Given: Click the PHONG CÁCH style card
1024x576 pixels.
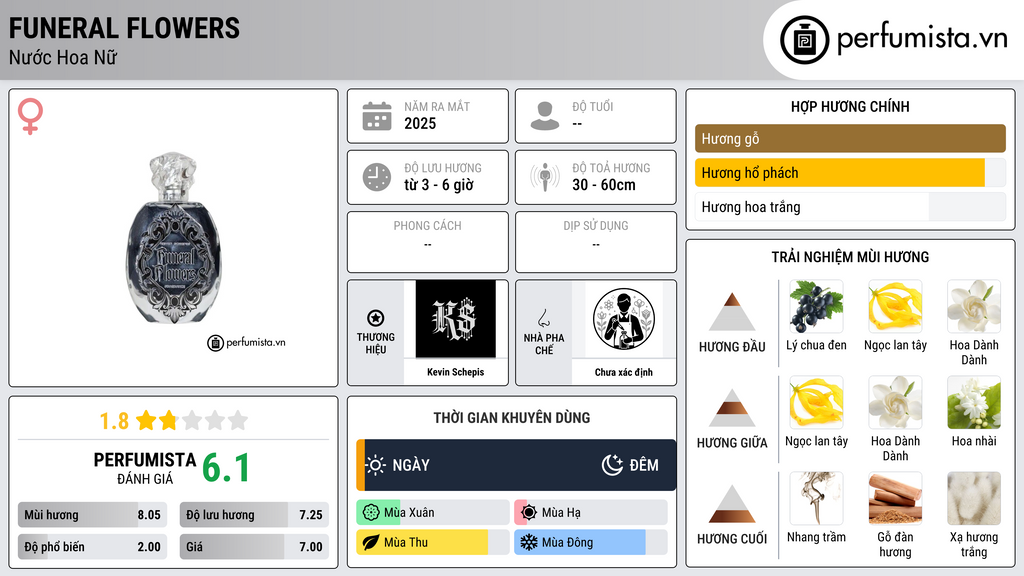Looking at the screenshot, I should (428, 242).
